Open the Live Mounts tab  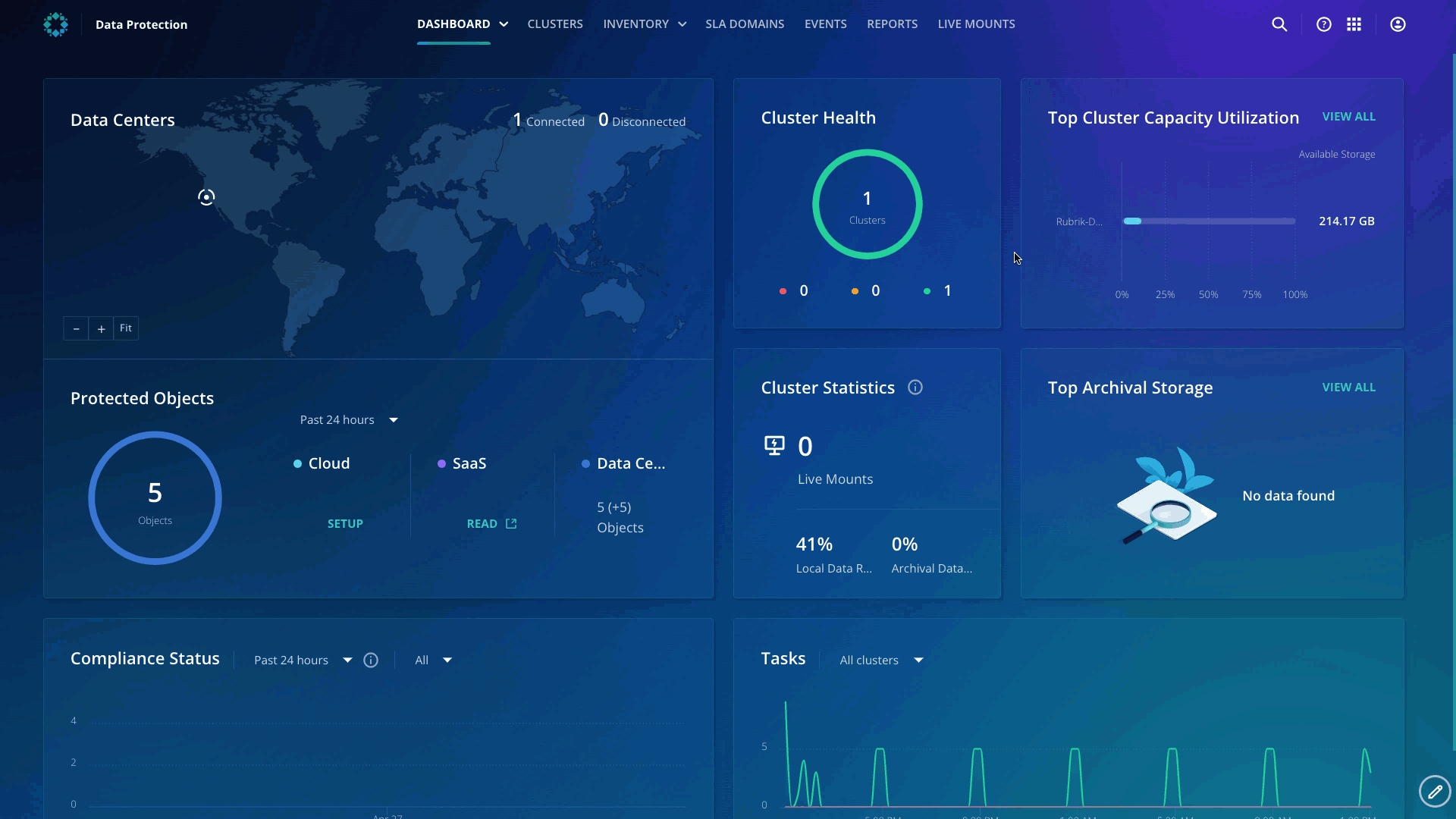[x=976, y=24]
